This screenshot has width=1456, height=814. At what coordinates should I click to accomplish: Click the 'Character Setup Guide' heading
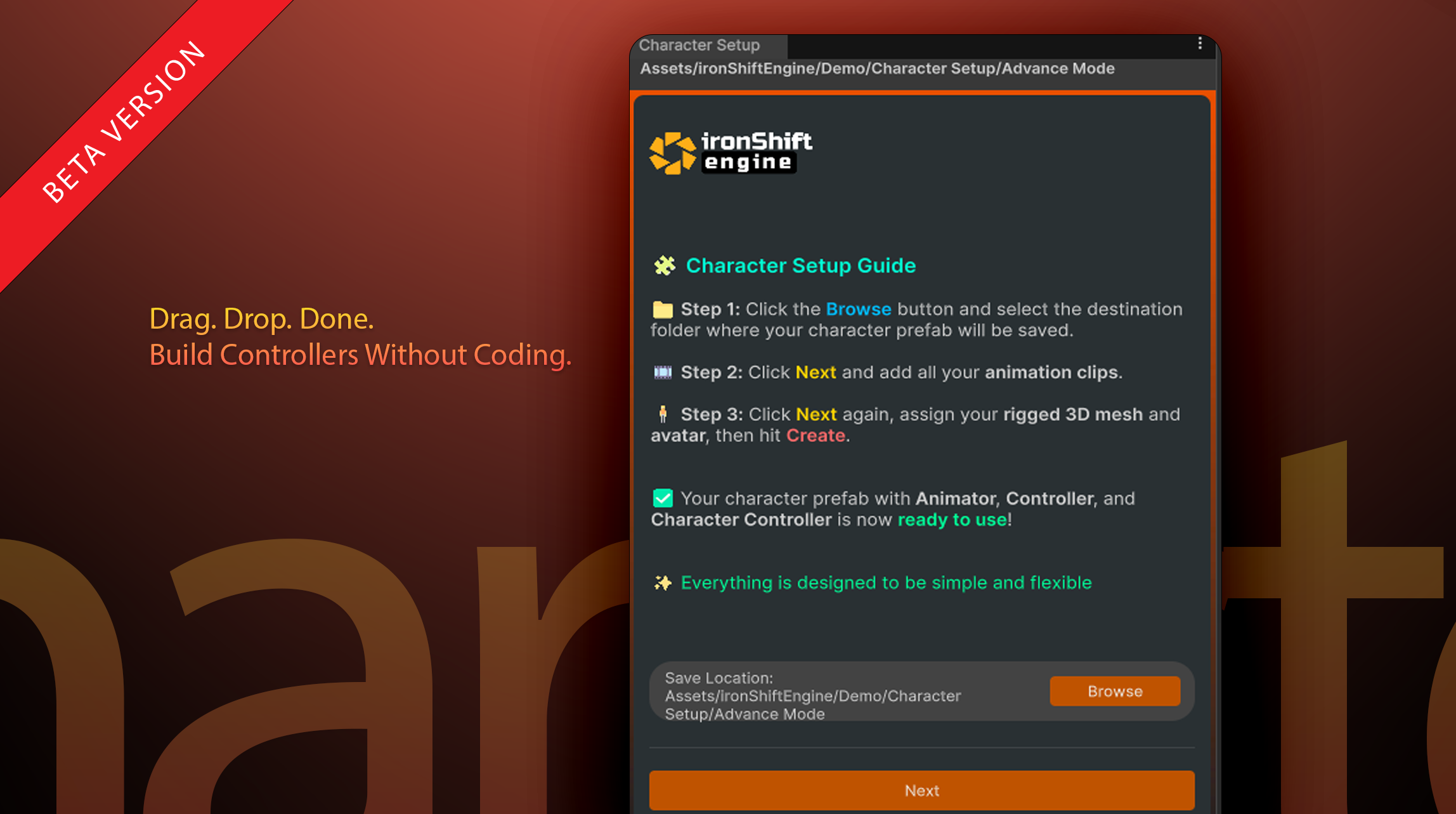(801, 265)
